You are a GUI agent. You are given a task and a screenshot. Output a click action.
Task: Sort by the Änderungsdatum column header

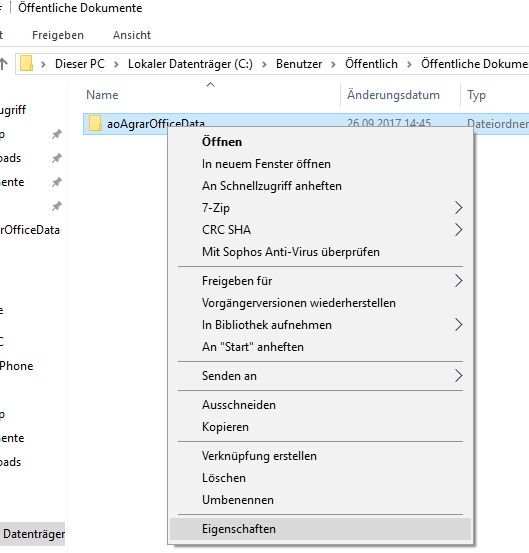[x=393, y=95]
